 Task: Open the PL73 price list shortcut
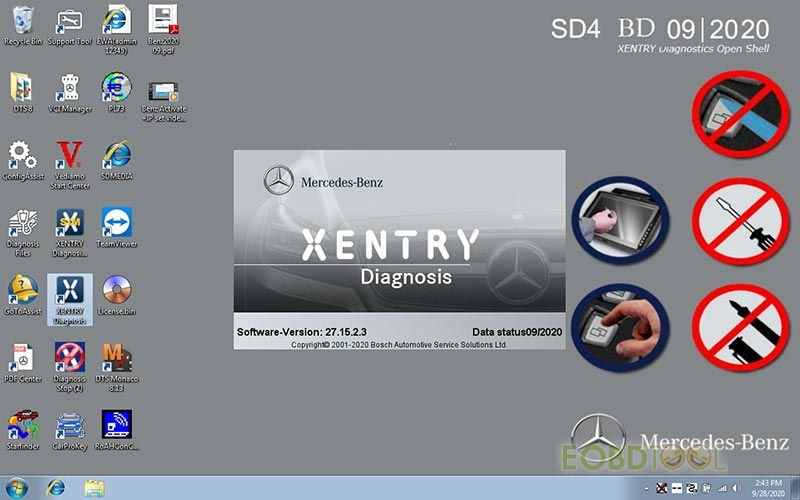click(x=117, y=93)
